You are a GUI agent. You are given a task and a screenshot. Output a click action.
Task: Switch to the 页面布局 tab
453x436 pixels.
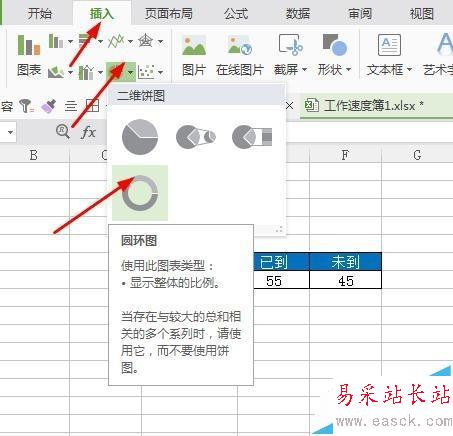coord(169,14)
